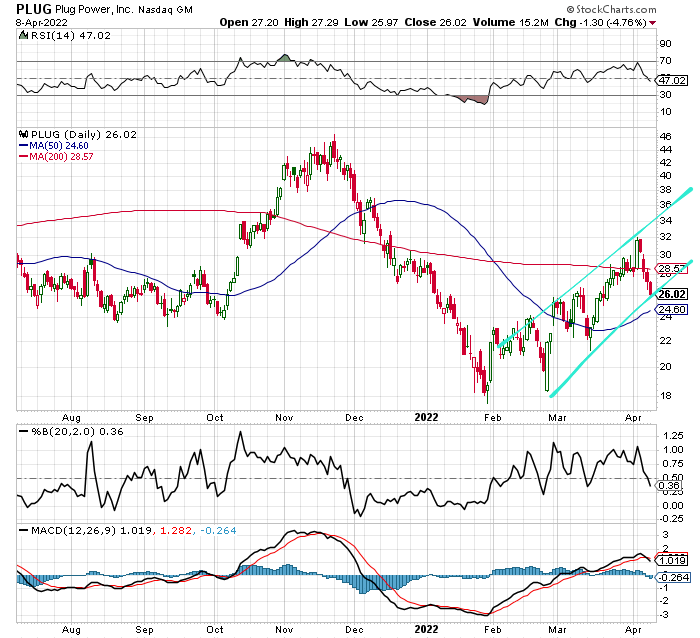Click the RSI mountain icon beside RSI(14)

[x=23, y=35]
